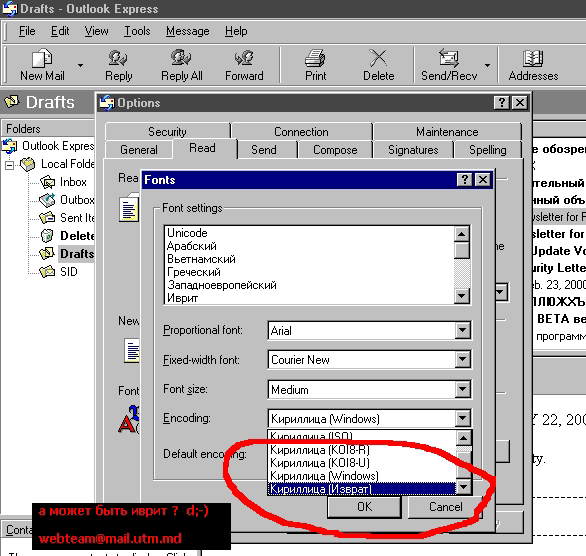Open the Help menu

pyautogui.click(x=236, y=31)
